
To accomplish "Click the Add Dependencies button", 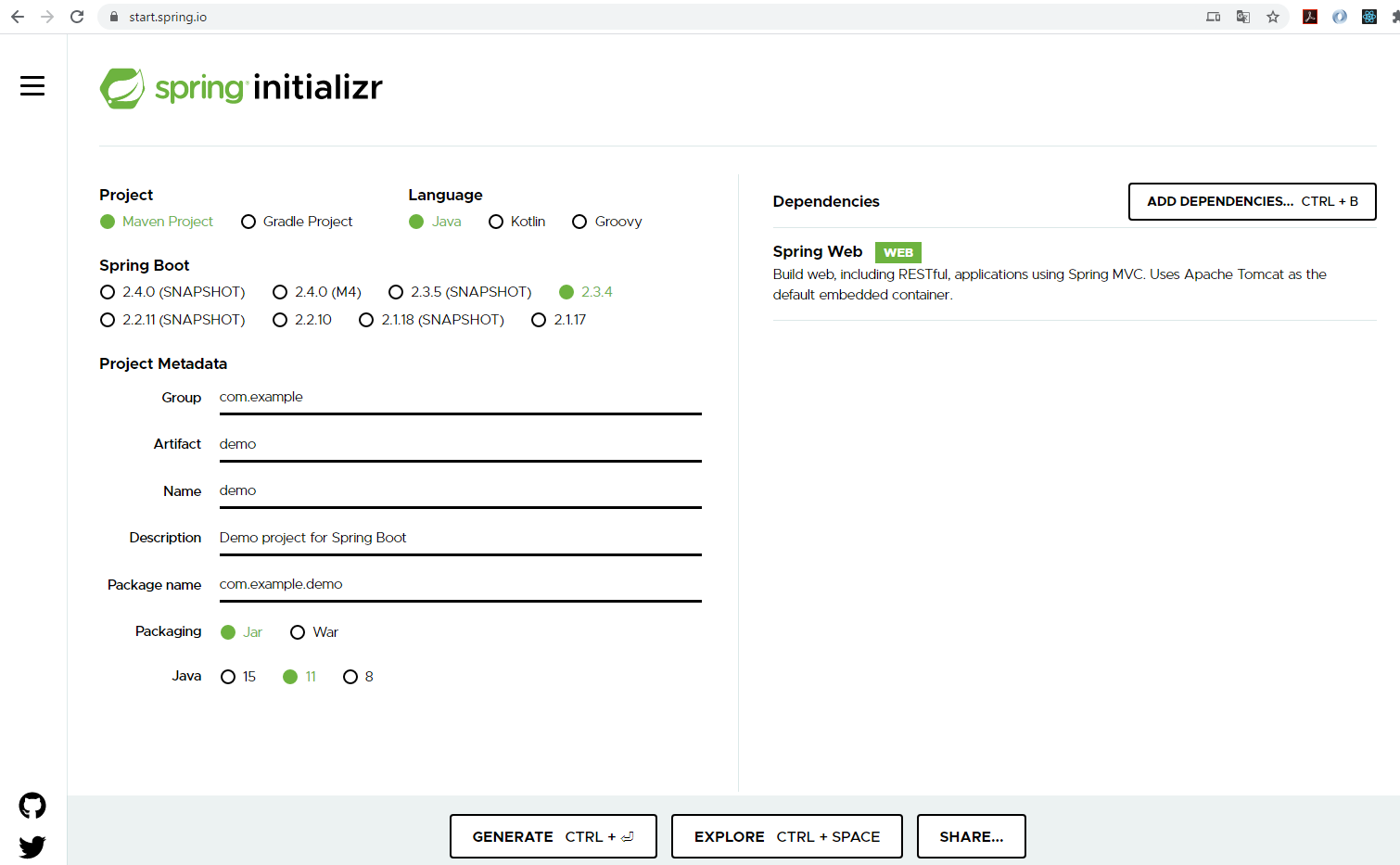I will click(x=1252, y=201).
